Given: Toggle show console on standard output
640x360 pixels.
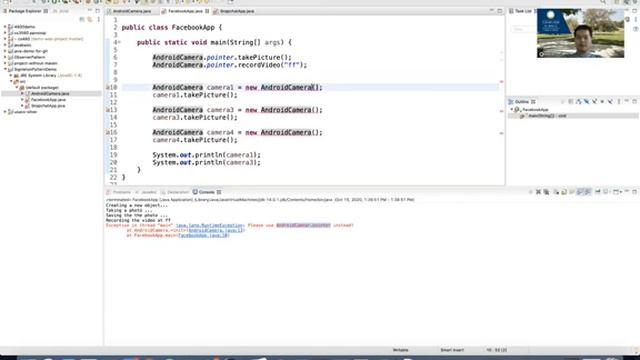Looking at the screenshot, I should pos(580,192).
